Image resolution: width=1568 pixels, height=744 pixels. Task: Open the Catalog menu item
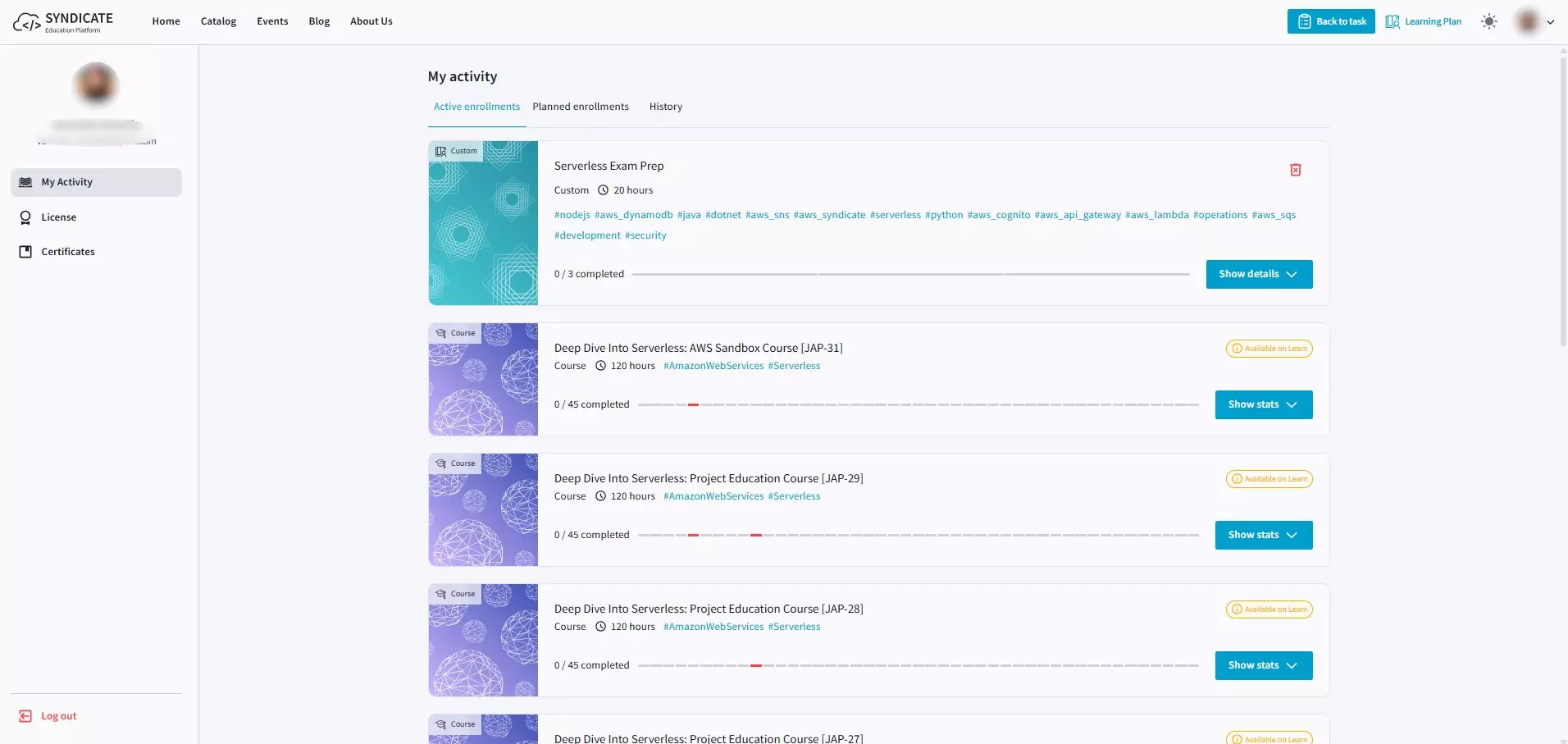pos(218,21)
